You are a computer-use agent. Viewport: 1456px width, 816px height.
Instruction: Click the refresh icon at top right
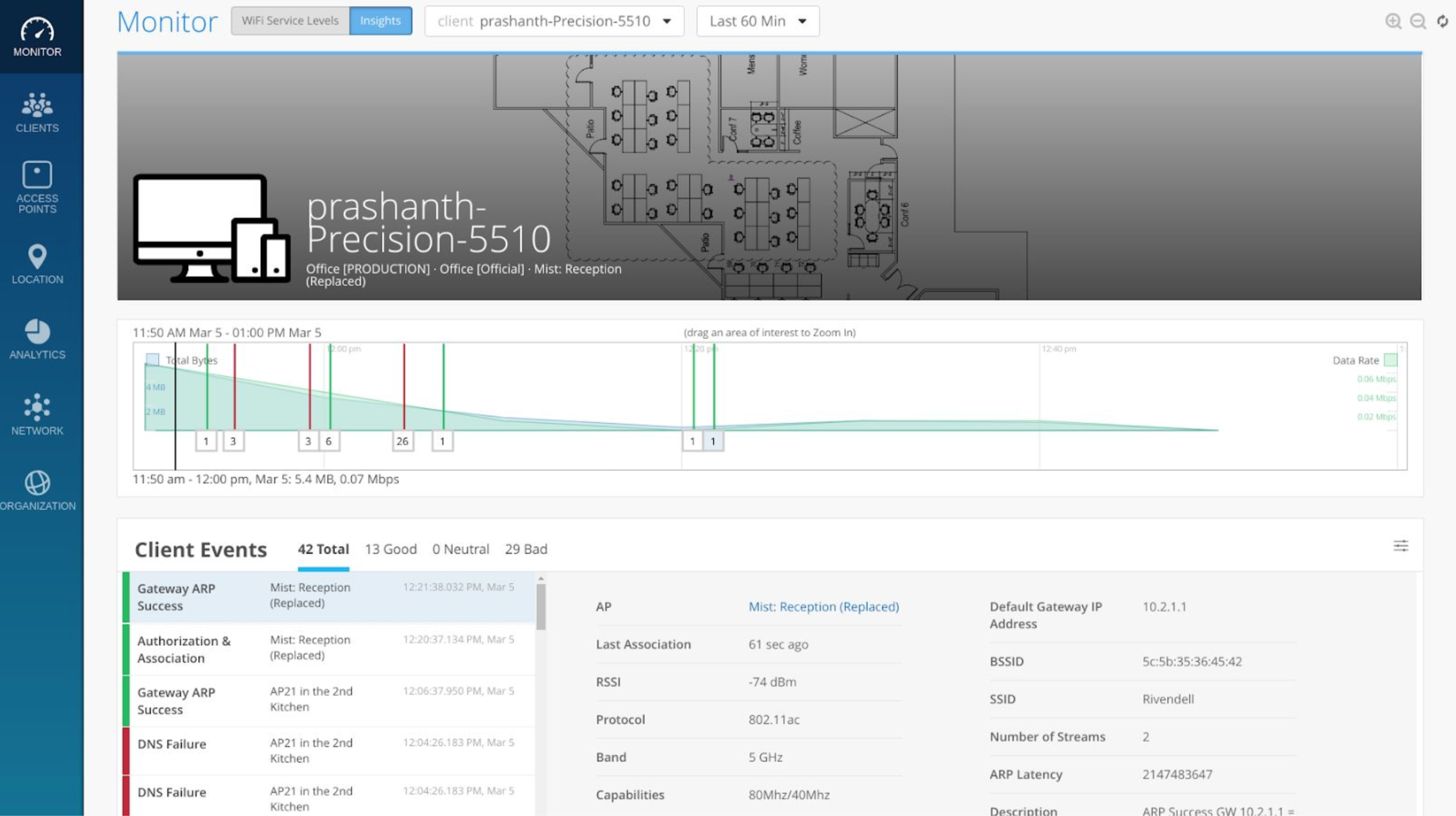(x=1442, y=22)
